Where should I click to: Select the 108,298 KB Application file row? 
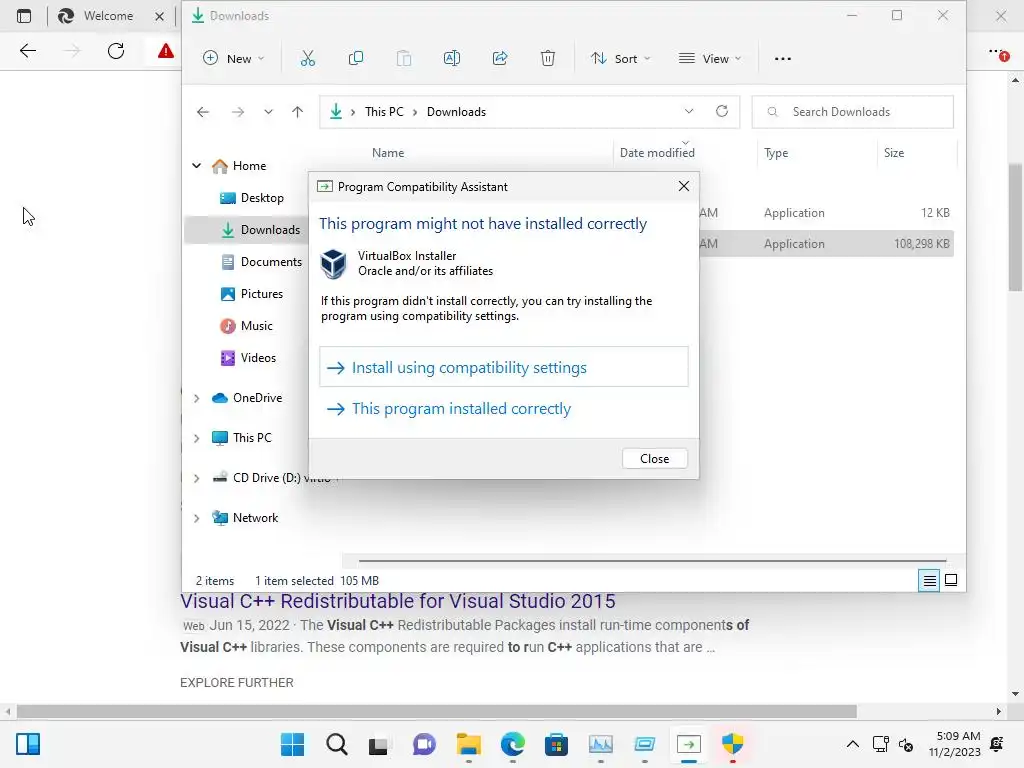tap(825, 244)
